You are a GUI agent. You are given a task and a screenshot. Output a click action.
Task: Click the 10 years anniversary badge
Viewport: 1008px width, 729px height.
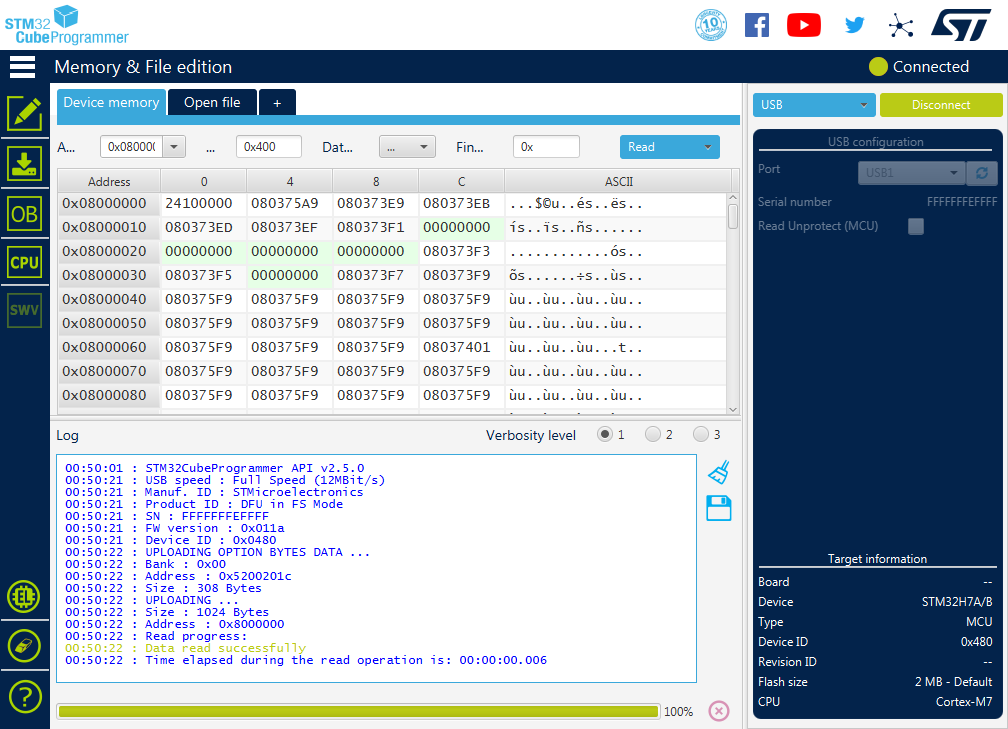(710, 25)
